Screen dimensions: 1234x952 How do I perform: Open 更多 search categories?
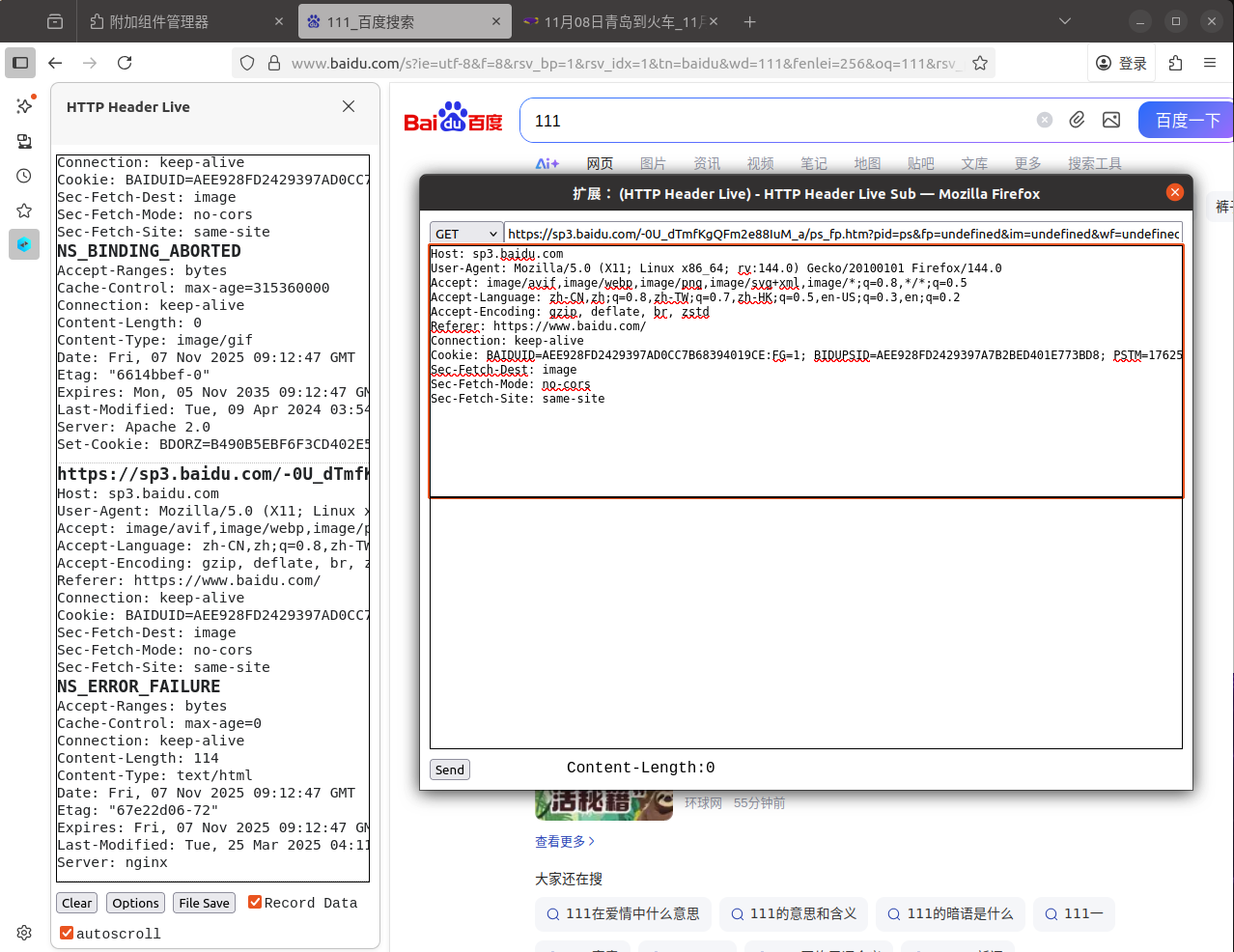1027,163
